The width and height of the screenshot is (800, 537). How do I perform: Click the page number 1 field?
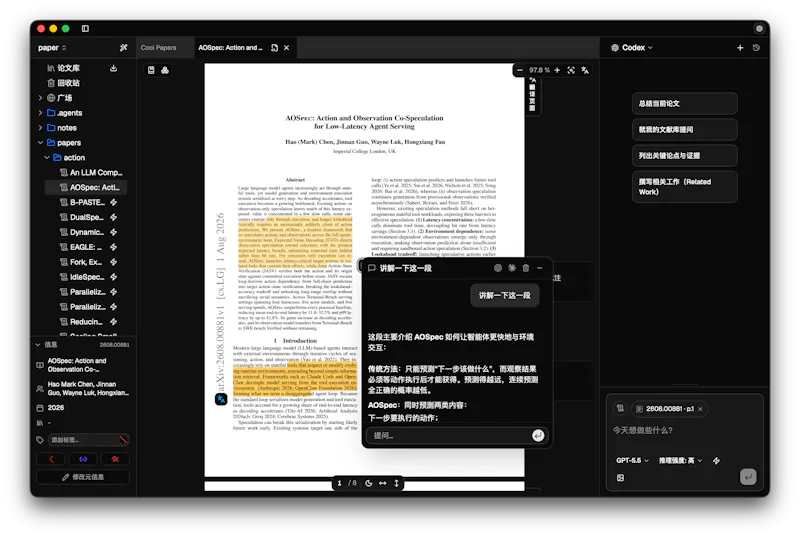(339, 483)
